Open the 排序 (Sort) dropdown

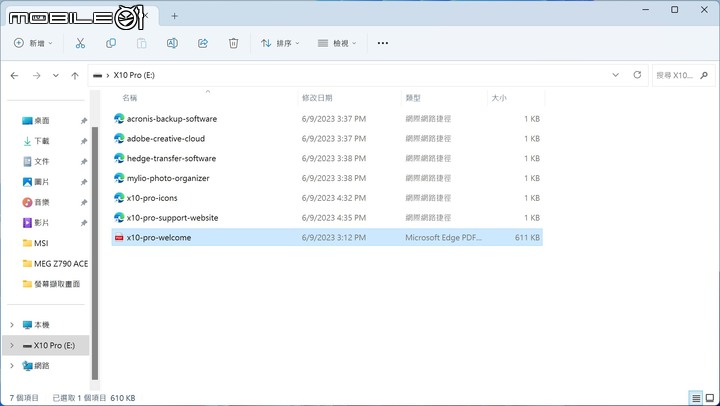point(280,43)
